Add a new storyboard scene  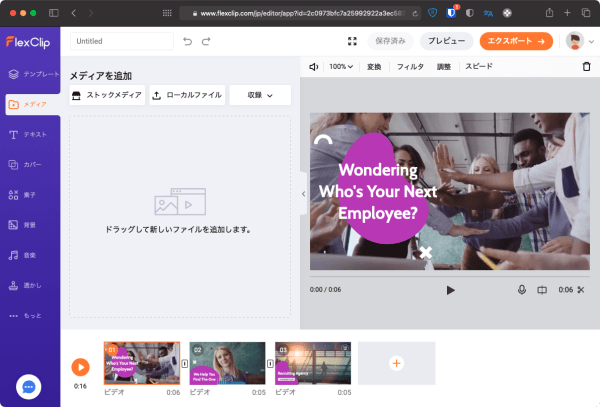pos(396,363)
